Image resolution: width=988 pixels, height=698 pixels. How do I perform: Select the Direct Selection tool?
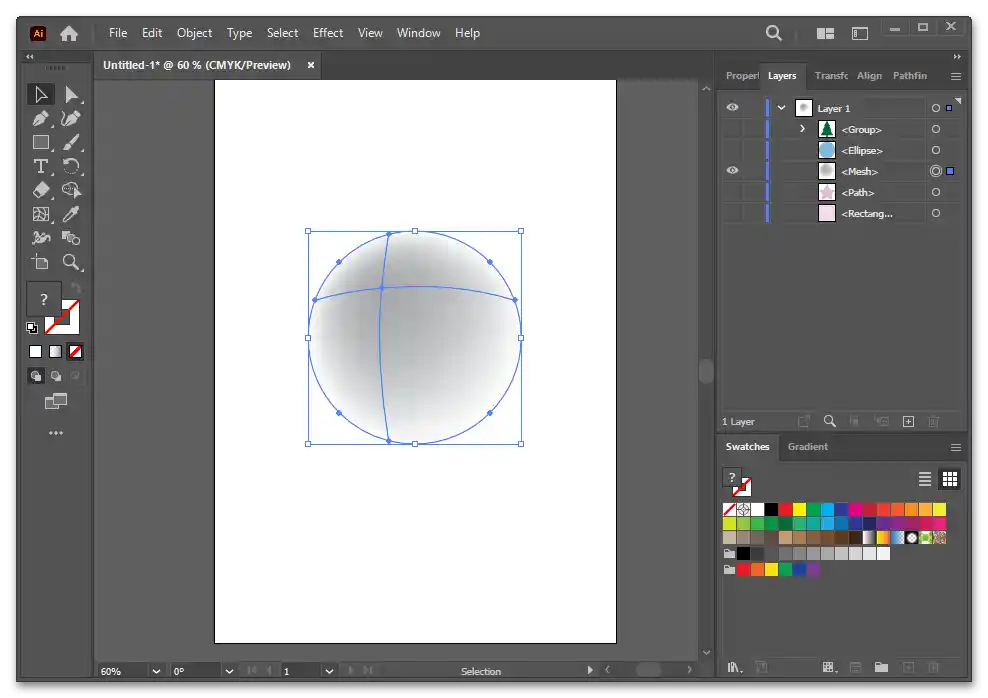tap(71, 95)
